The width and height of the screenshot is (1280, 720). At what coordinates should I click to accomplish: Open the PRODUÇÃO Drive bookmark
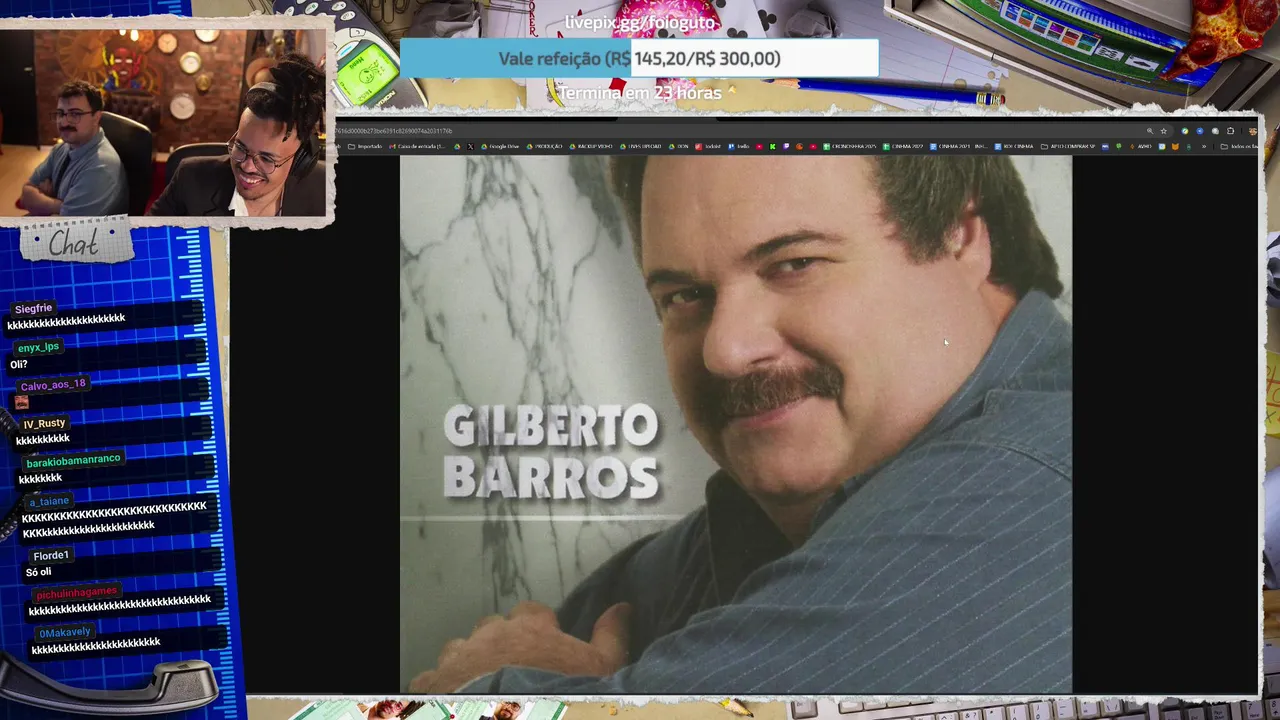point(544,146)
